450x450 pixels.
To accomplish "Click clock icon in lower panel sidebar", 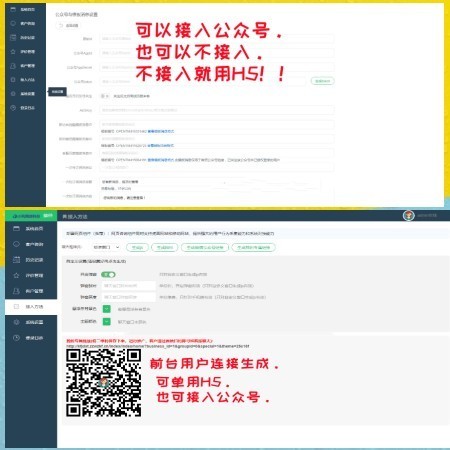I will tap(16, 338).
